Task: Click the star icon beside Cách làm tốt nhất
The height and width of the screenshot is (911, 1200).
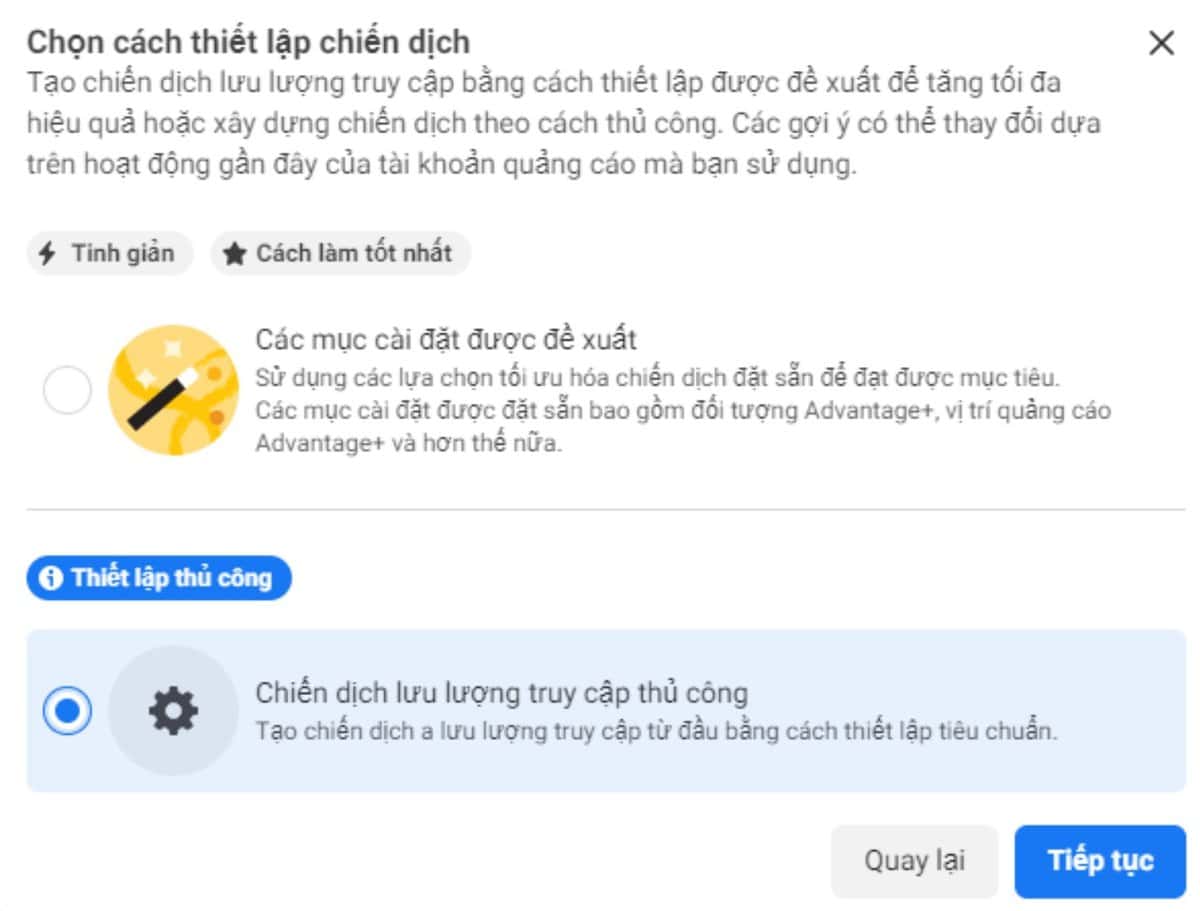Action: [235, 255]
